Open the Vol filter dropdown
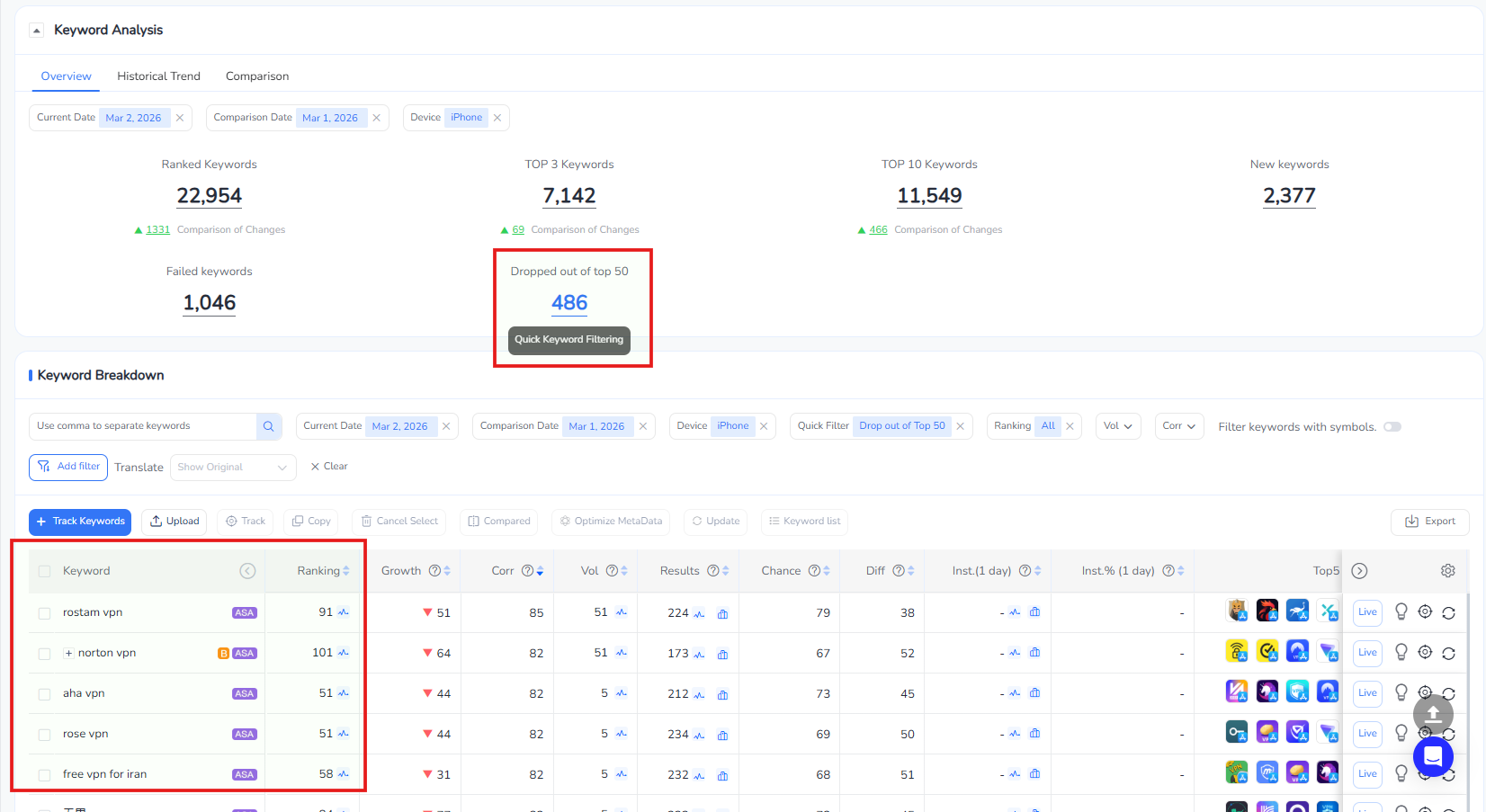Viewport: 1486px width, 812px height. [x=1118, y=426]
